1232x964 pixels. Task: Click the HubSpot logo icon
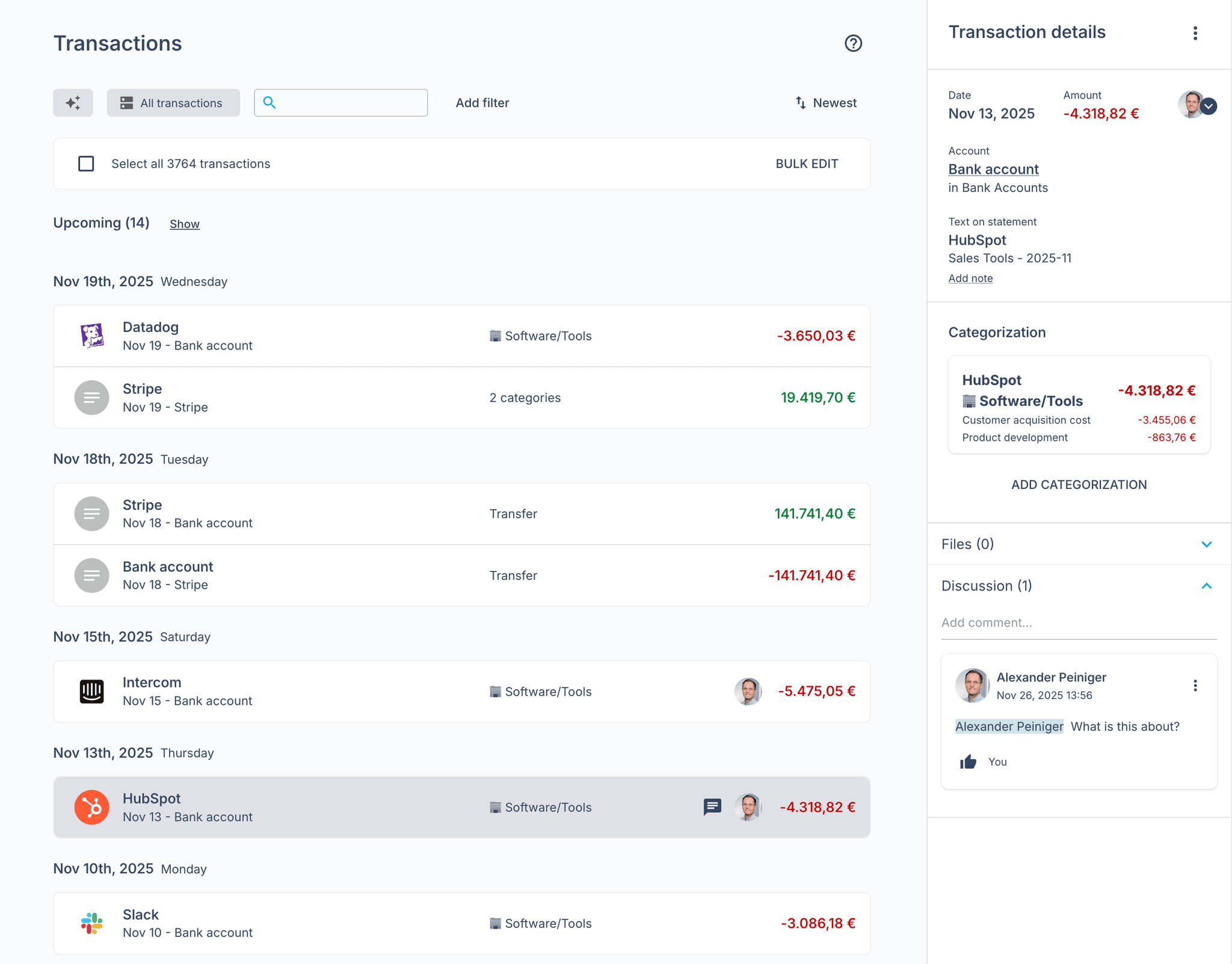pos(91,807)
